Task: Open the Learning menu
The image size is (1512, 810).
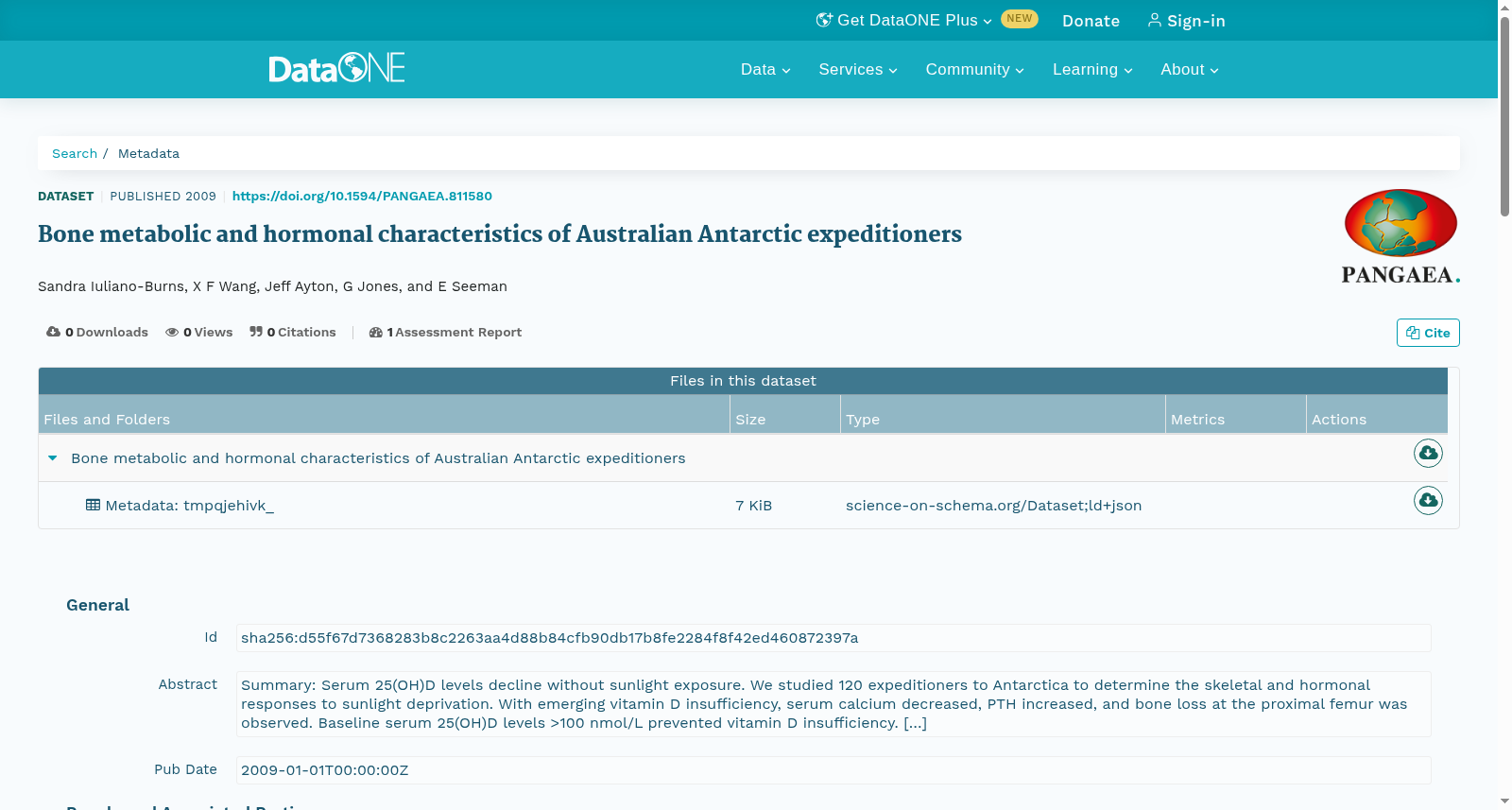Action: tap(1092, 70)
